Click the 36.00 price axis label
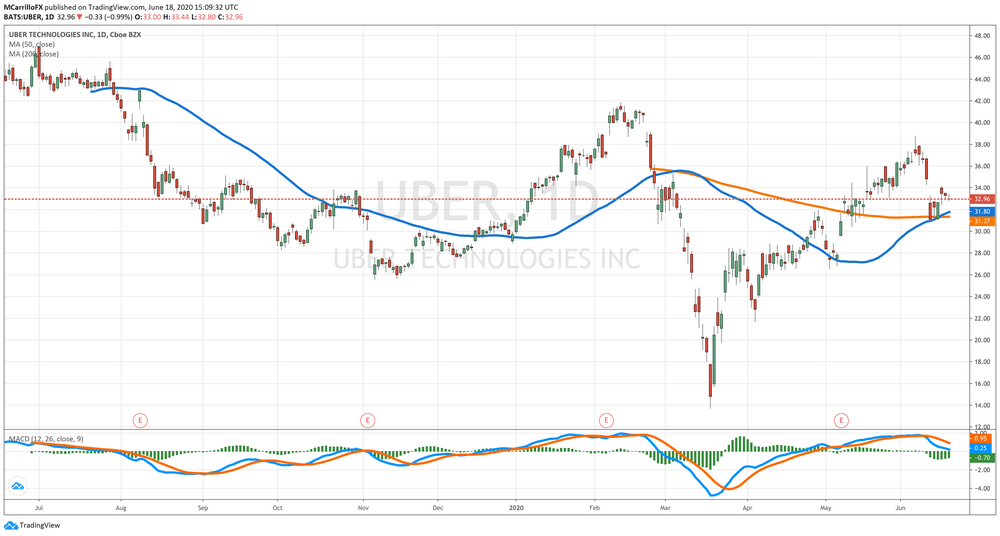This screenshot has height=536, width=1000. [982, 166]
